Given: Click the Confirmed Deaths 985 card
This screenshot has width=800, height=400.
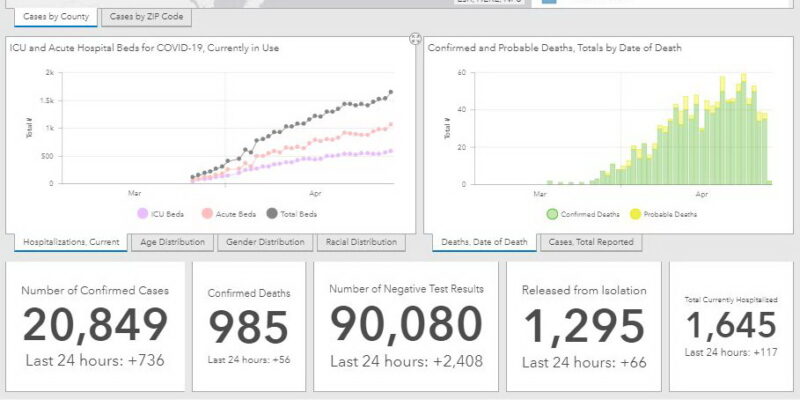Looking at the screenshot, I should 249,326.
